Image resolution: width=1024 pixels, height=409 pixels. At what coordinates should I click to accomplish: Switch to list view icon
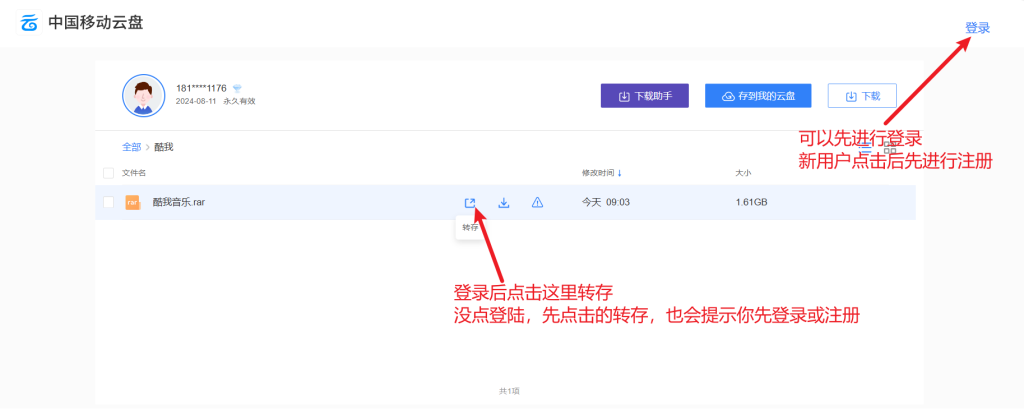865,147
